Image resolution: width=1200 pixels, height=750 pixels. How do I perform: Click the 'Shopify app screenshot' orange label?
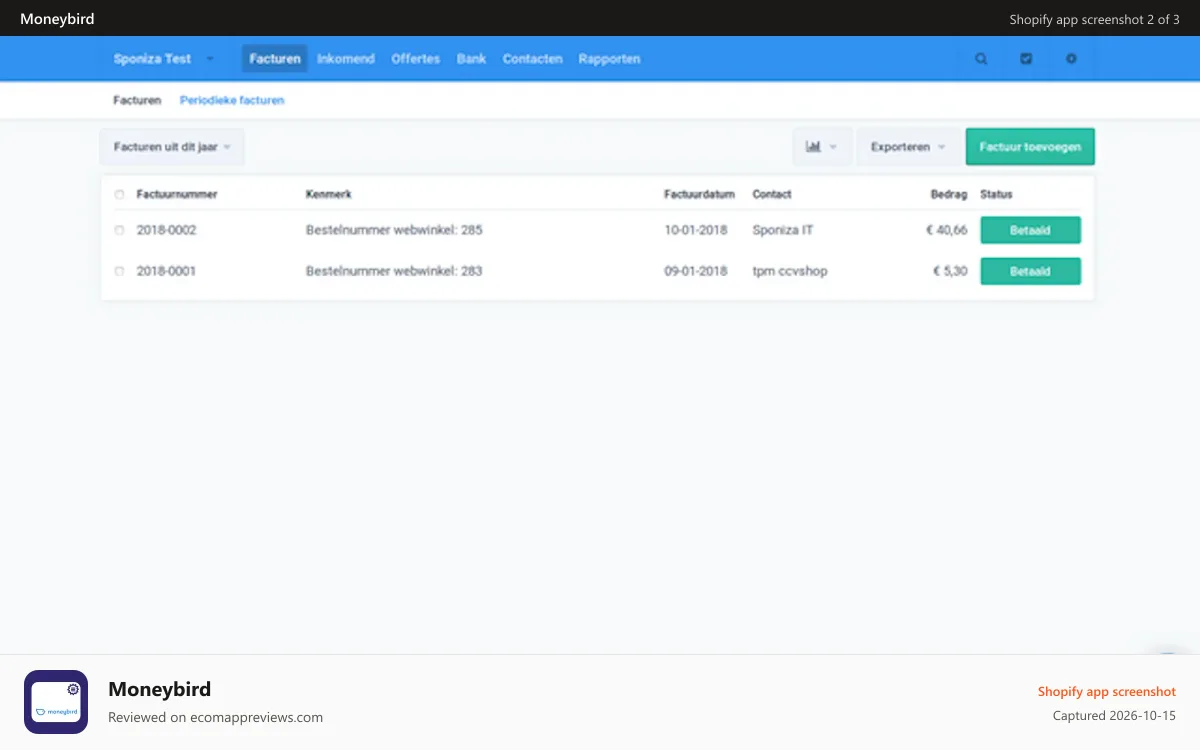point(1107,692)
